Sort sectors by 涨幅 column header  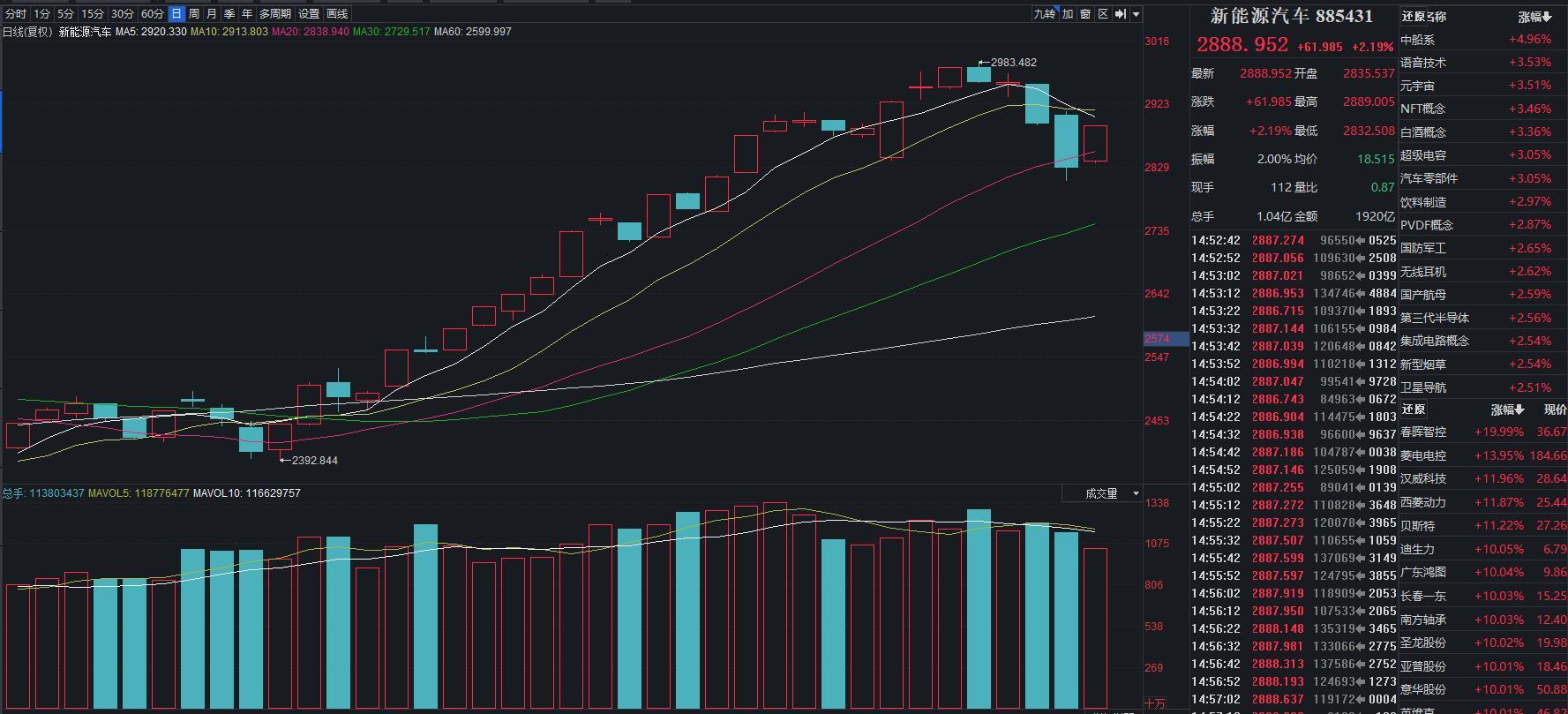coord(1534,17)
